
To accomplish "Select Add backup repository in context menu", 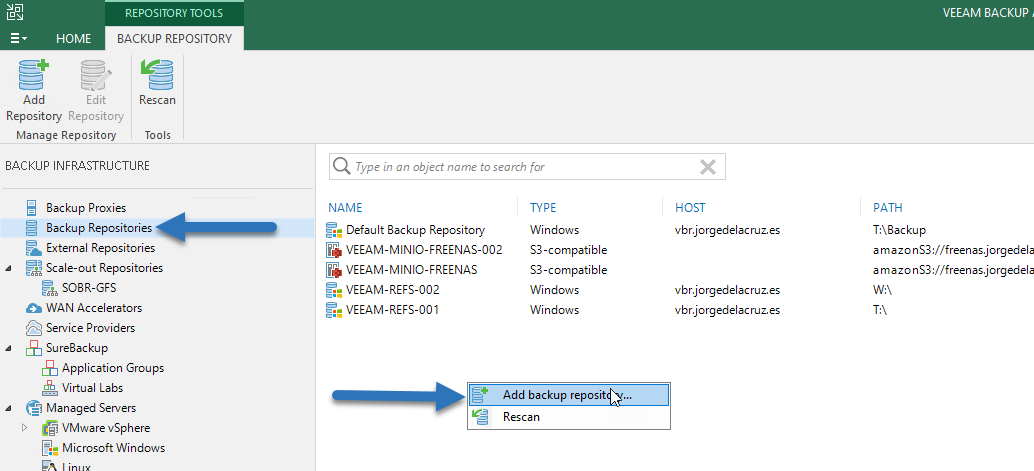I will click(568, 395).
